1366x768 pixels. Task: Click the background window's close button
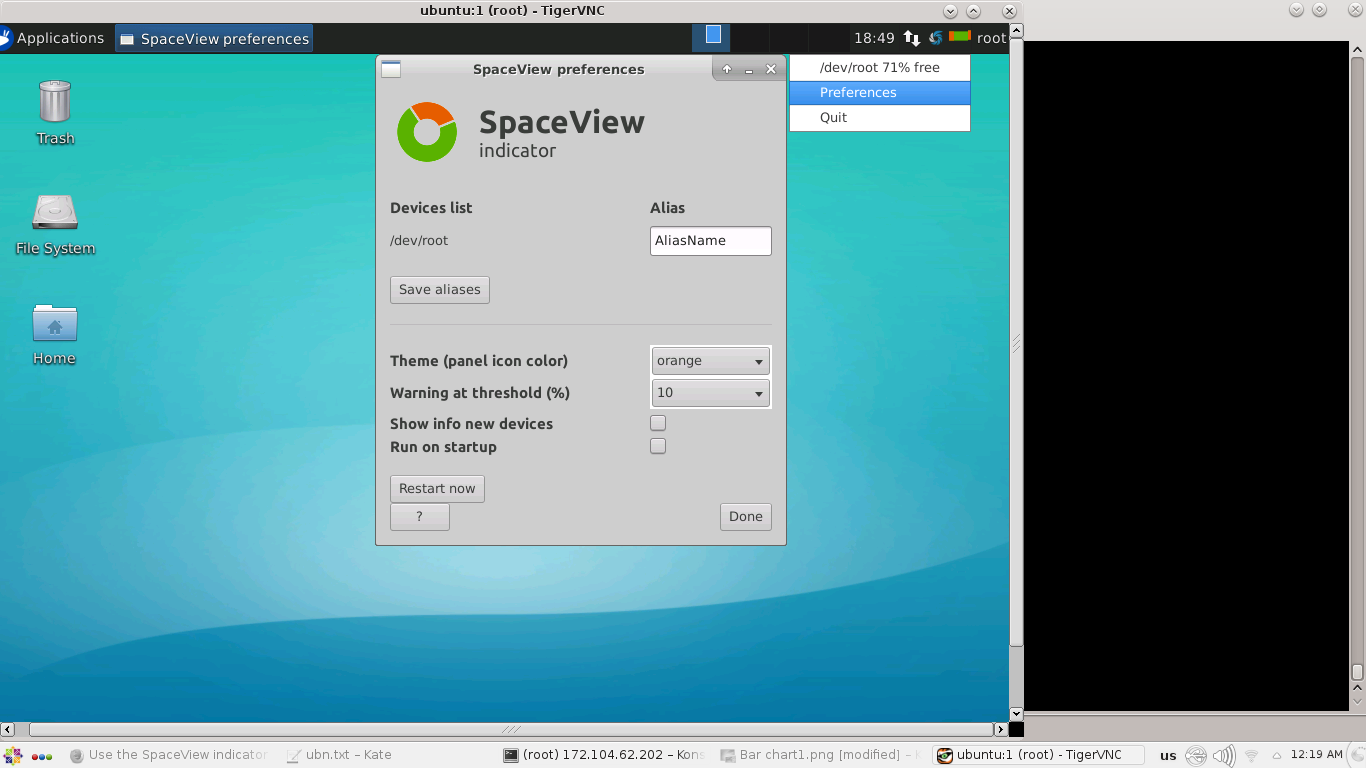(1355, 9)
